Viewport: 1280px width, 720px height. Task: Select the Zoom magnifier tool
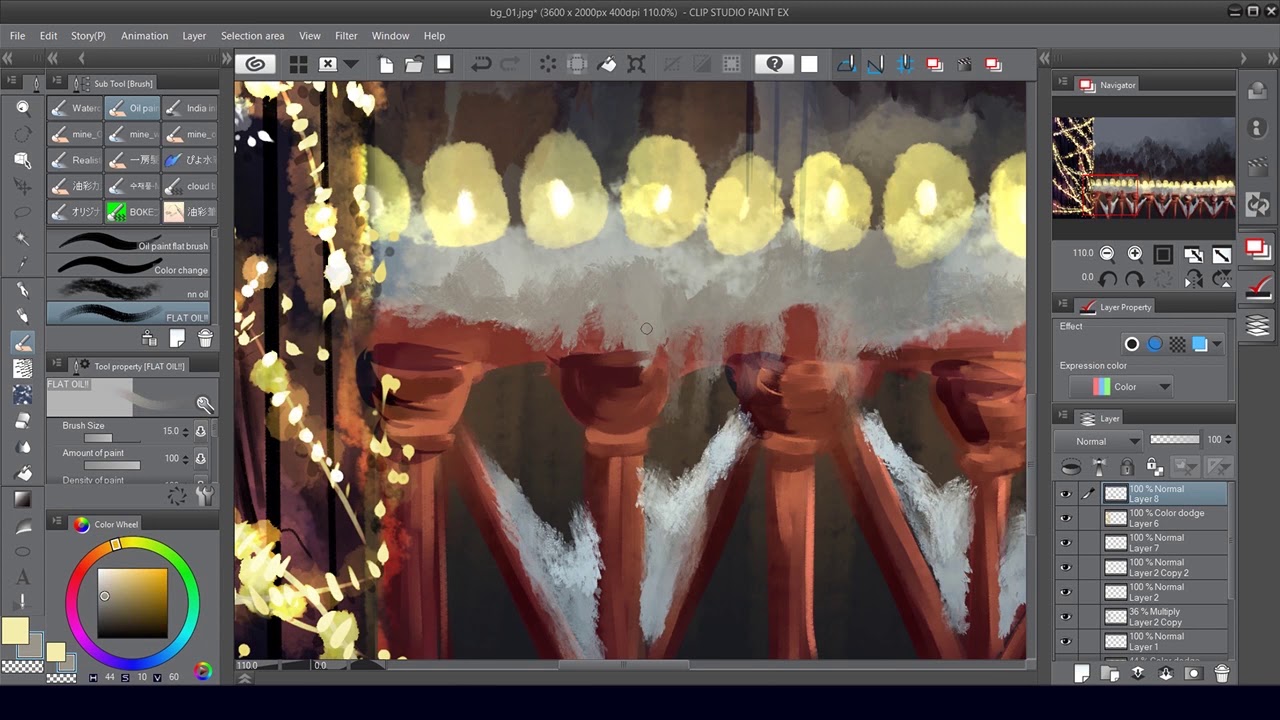[23, 108]
